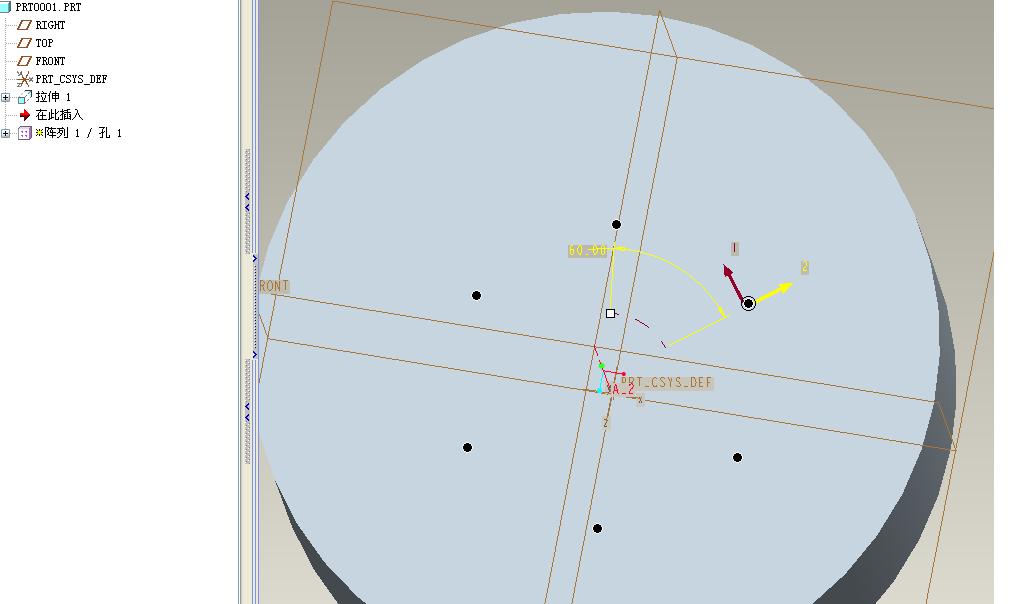
Task: Click the lower-right black pattern dot
Action: click(x=737, y=458)
